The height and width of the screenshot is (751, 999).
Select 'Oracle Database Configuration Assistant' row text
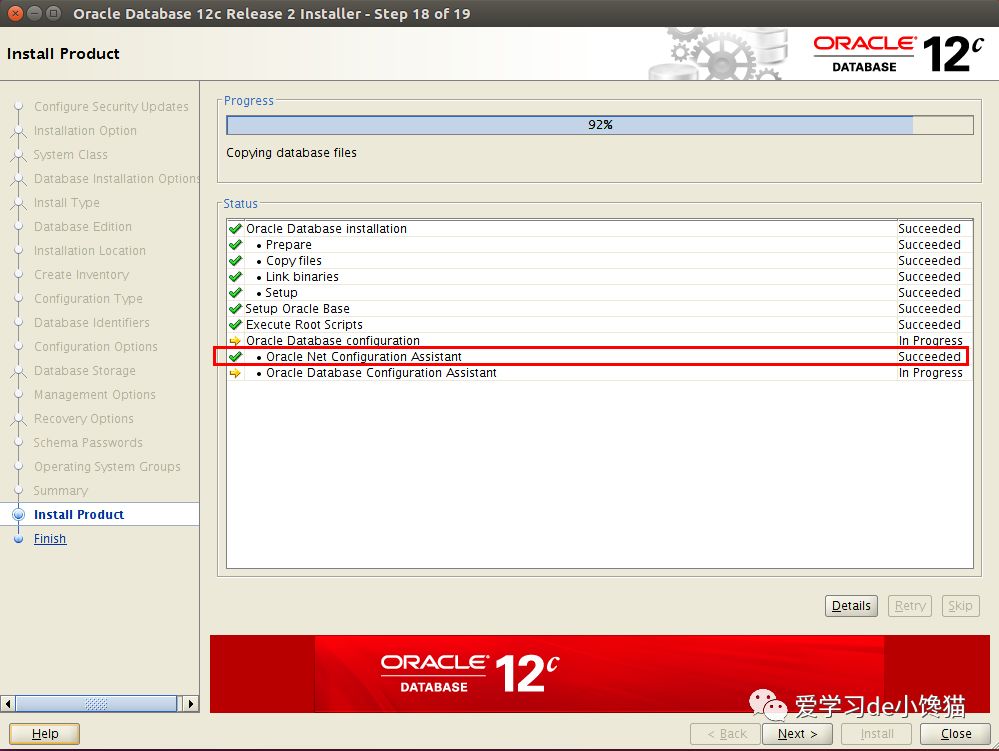381,373
